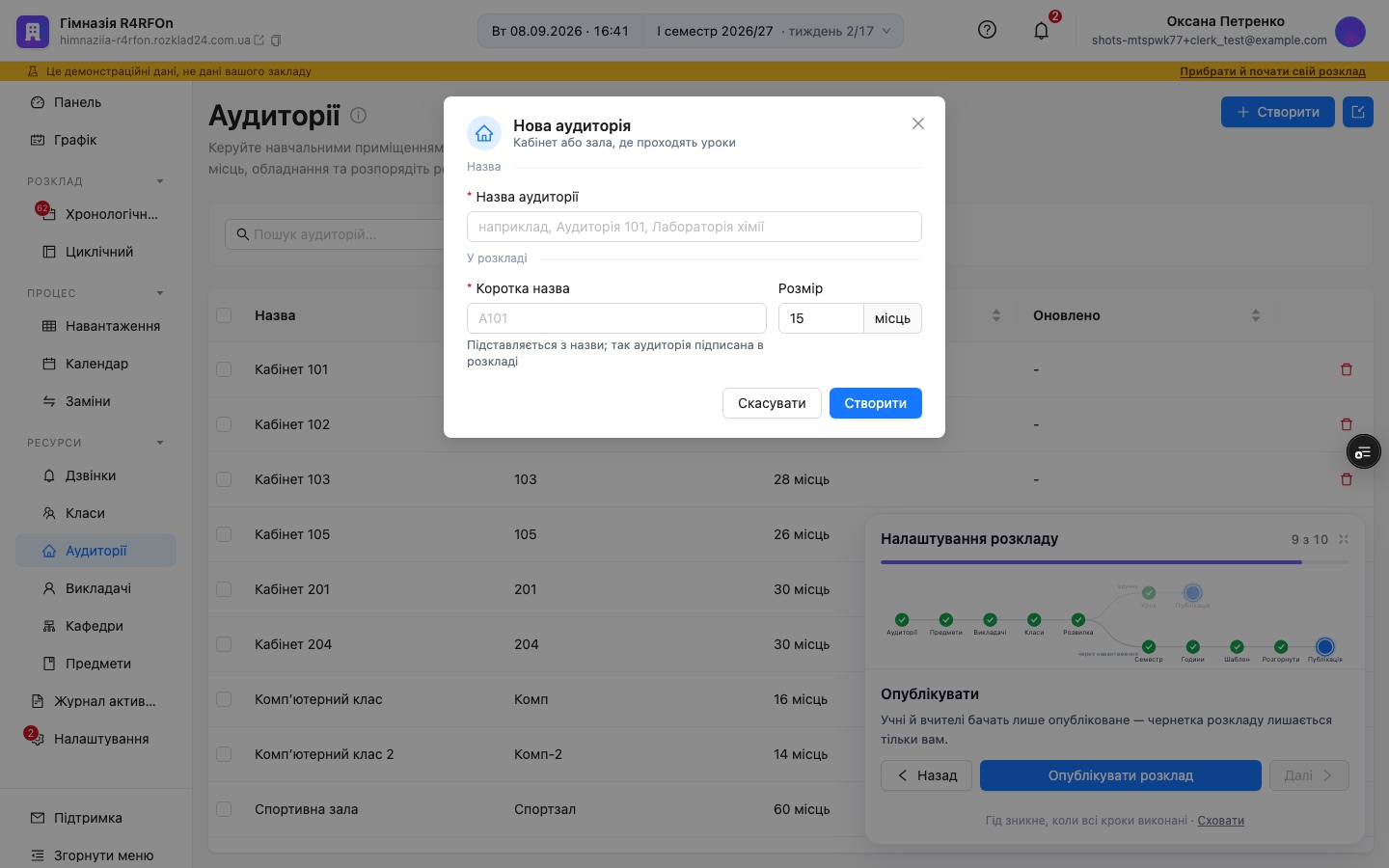
Task: Click the floating checklist widget icon
Action: (x=1363, y=451)
